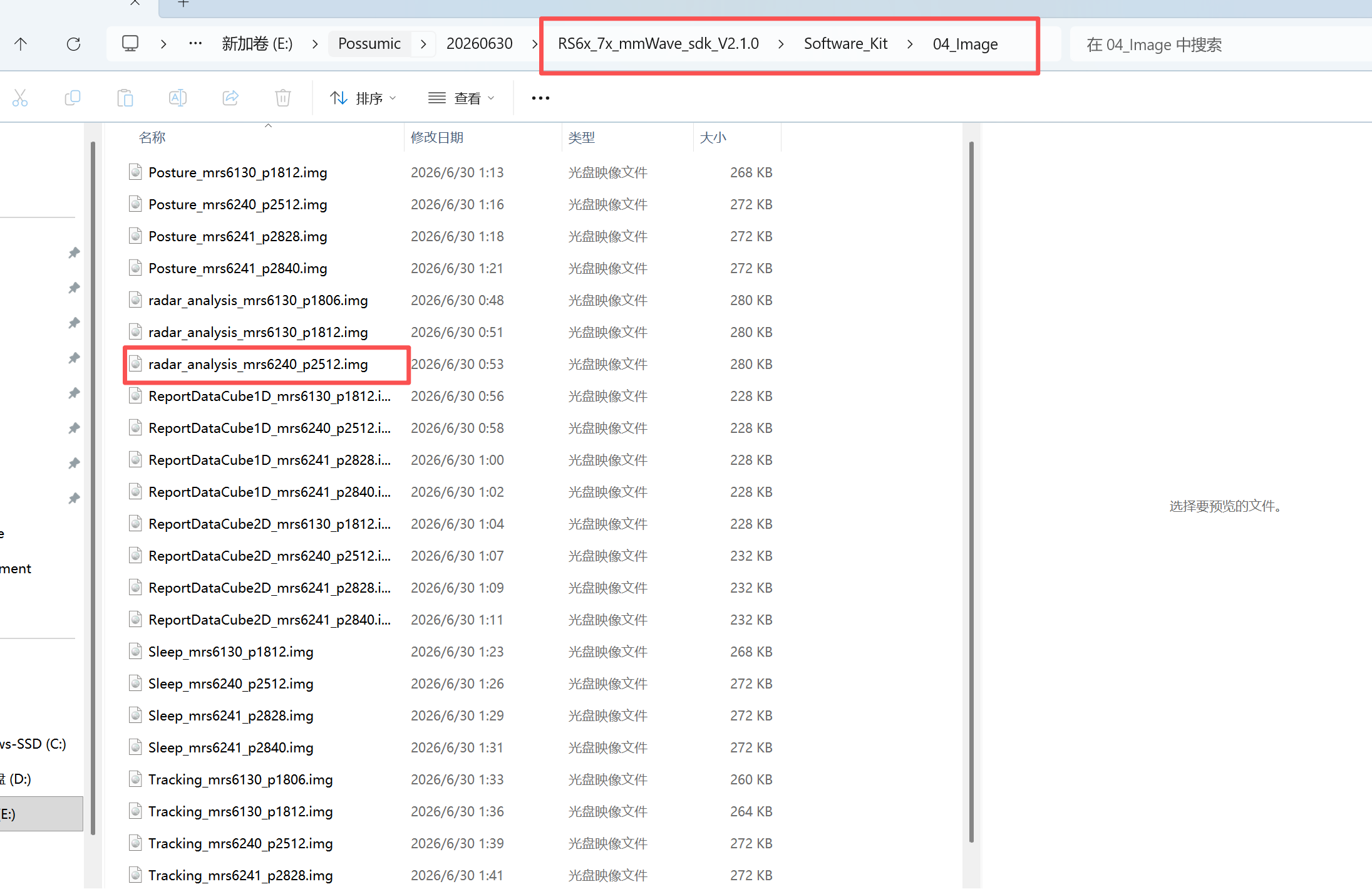Select ReportDataCube2D_mrs6241_p2828 file
This screenshot has height=889, width=1372.
[x=269, y=588]
